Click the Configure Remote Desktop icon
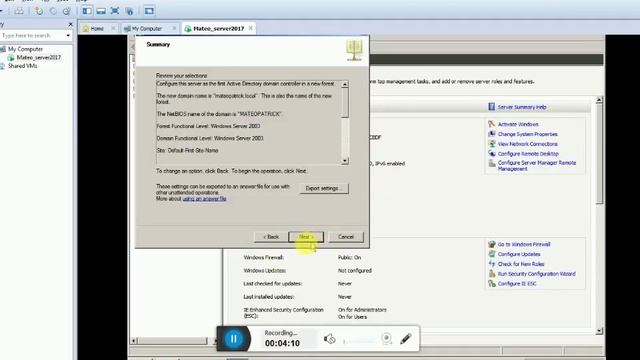The width and height of the screenshot is (640, 360). 491,153
